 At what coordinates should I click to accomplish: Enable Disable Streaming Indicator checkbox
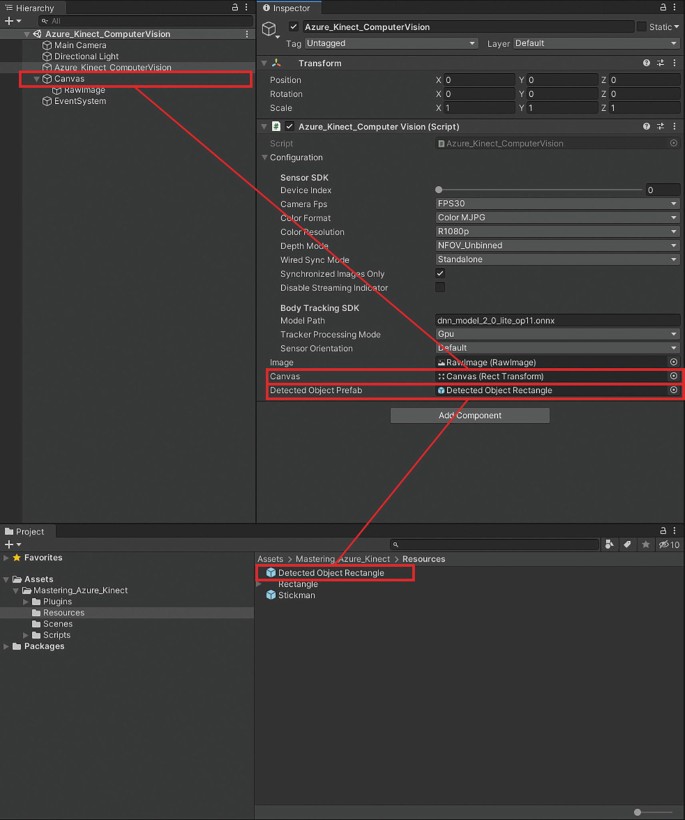(440, 288)
